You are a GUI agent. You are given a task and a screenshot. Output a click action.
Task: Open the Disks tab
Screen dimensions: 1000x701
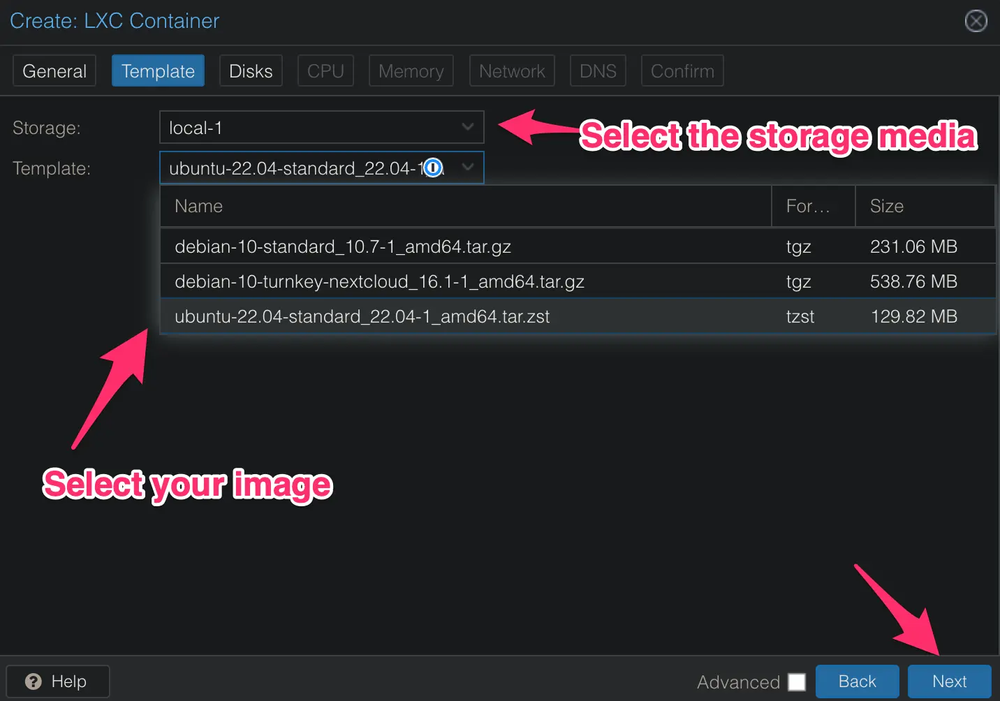point(251,71)
